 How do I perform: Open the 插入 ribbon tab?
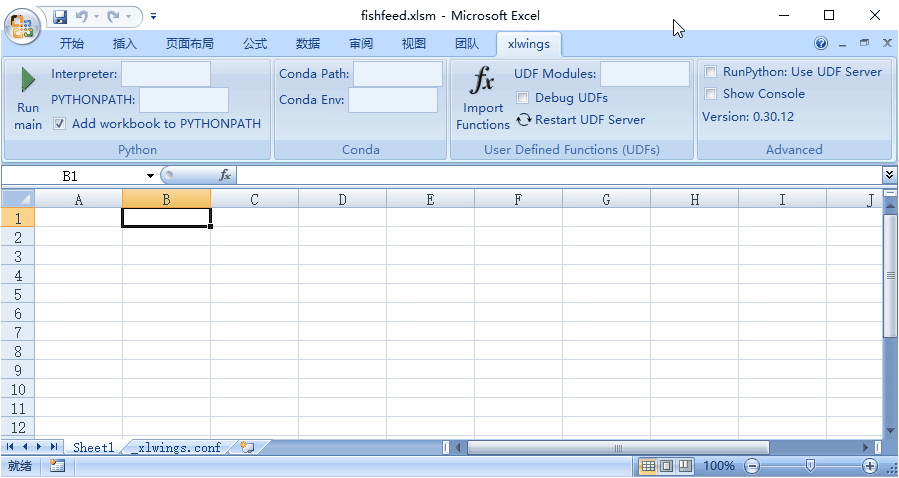click(x=124, y=44)
